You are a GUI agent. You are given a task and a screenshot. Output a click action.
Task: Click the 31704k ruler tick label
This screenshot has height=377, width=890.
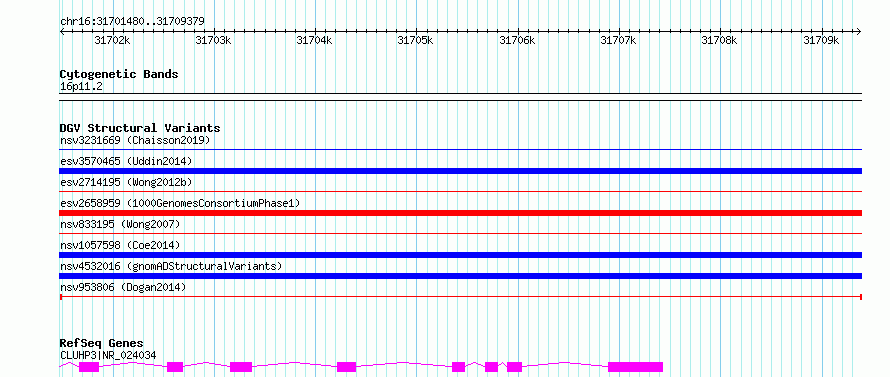[x=314, y=40]
